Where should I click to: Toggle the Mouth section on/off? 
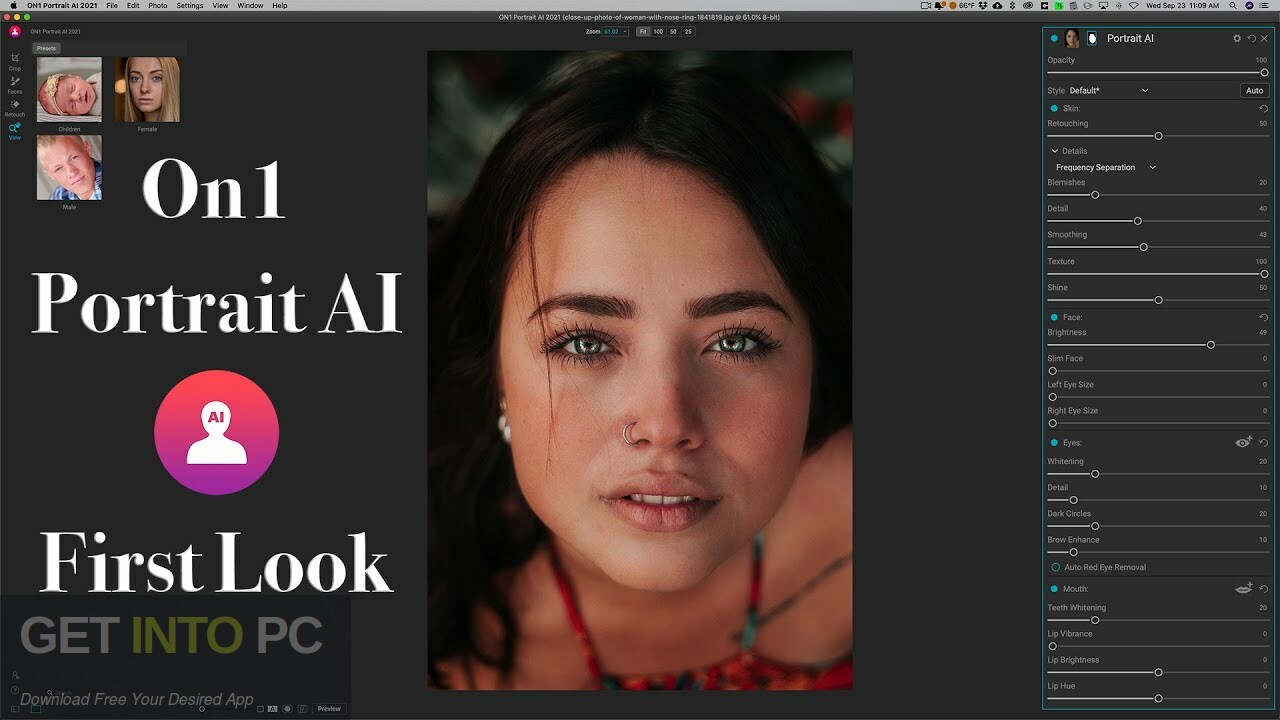pyautogui.click(x=1054, y=589)
